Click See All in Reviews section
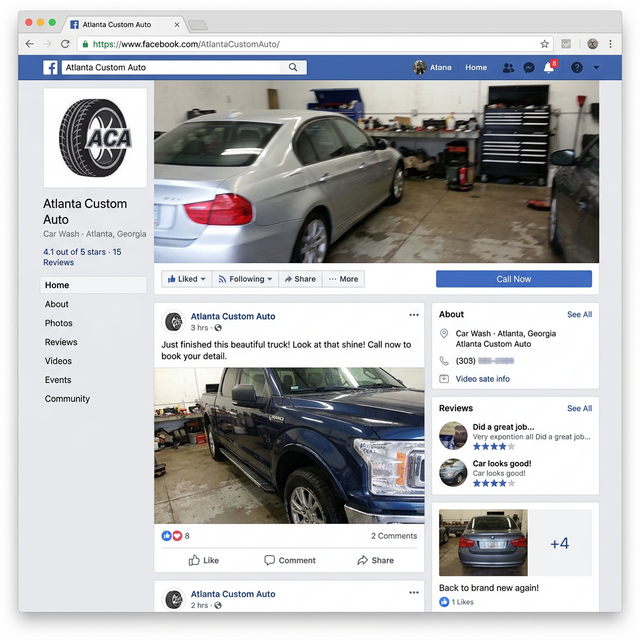 click(x=579, y=408)
